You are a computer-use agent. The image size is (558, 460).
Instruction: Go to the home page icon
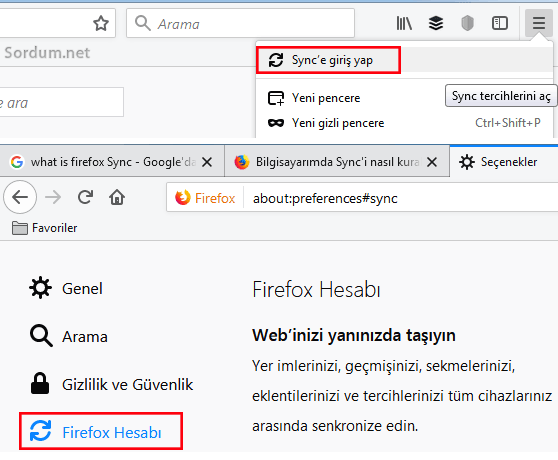117,197
